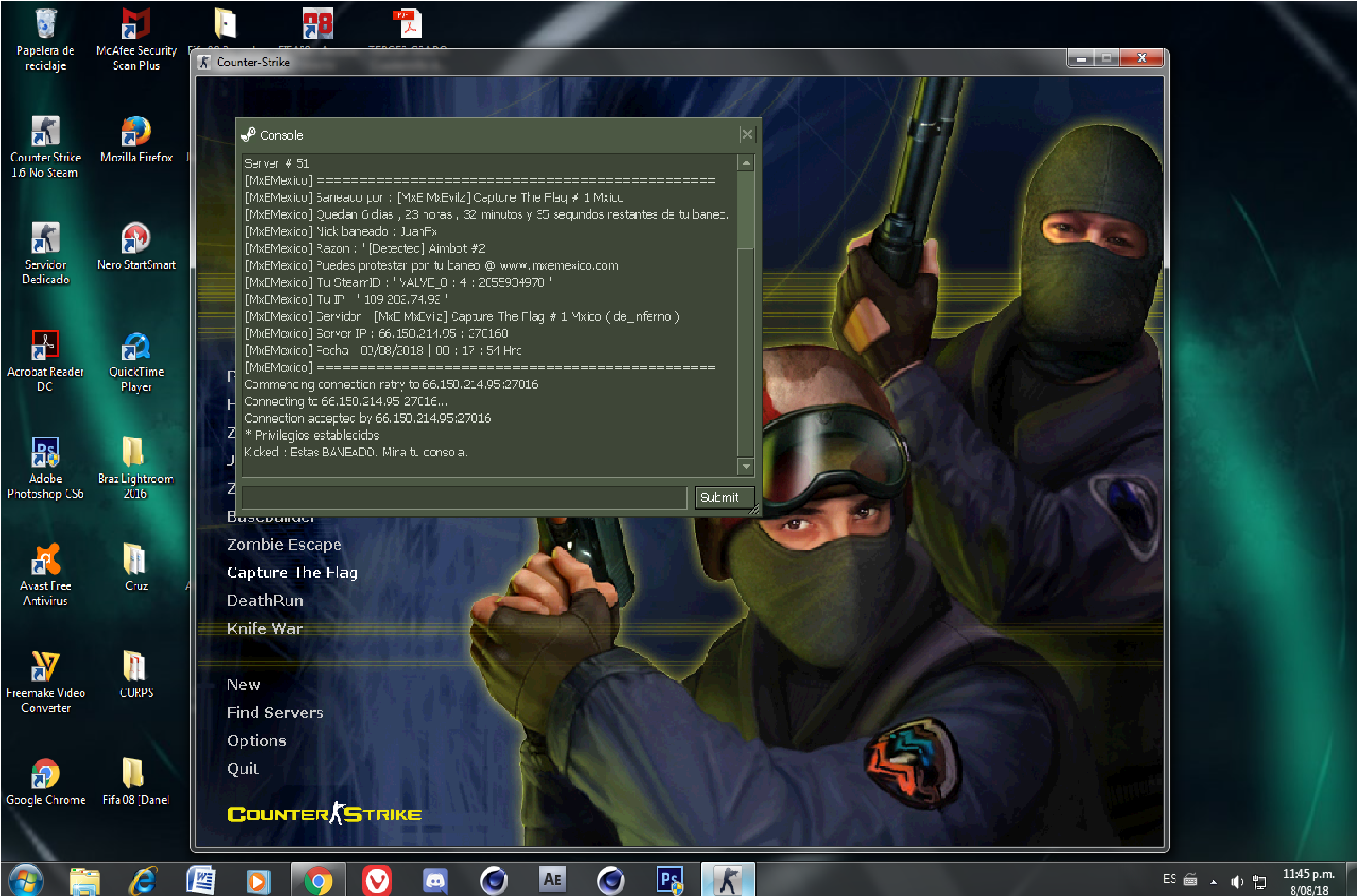This screenshot has height=896, width=1357.
Task: Click the red PDF file desktop icon
Action: [x=407, y=24]
